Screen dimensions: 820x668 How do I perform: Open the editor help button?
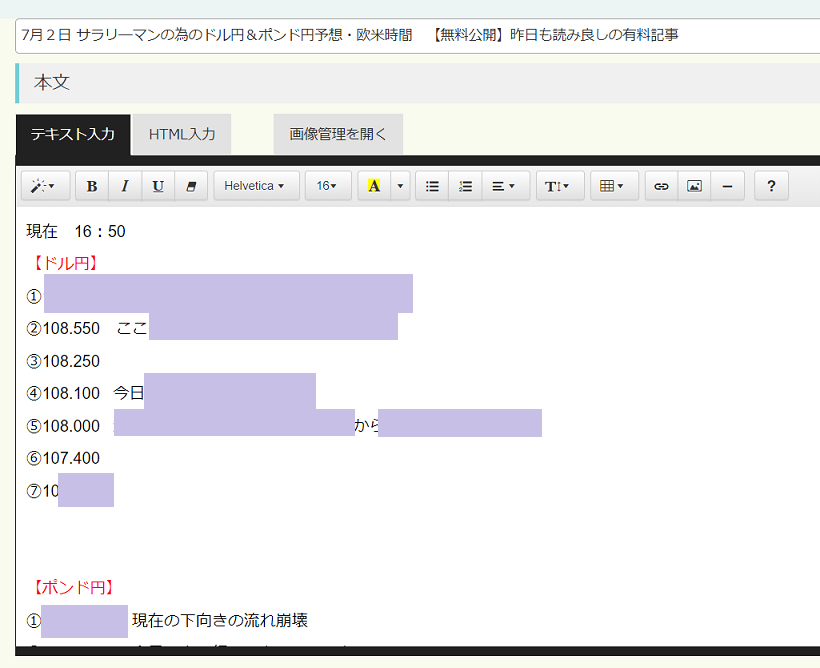pos(771,186)
